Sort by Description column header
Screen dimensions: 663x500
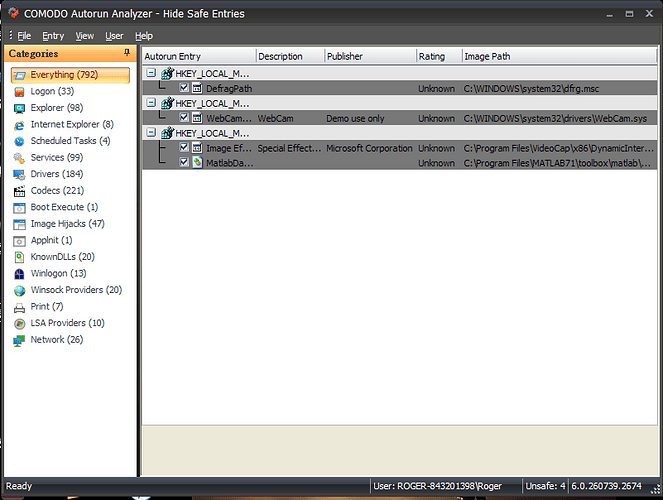tap(290, 56)
